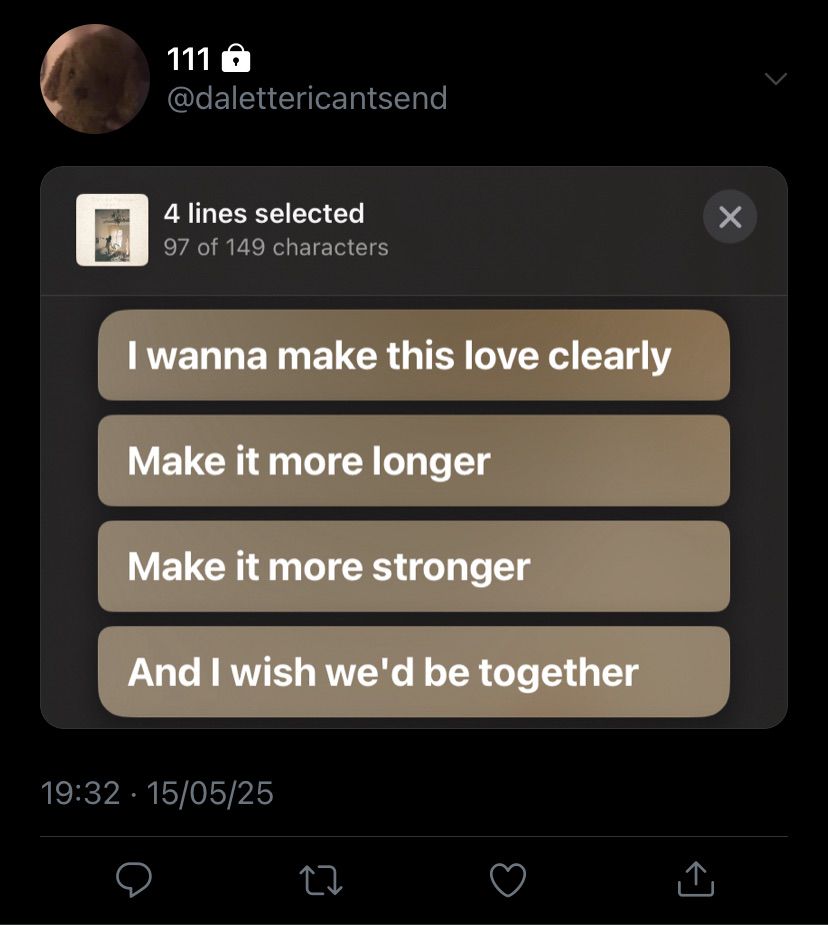This screenshot has height=925, width=828.
Task: Click the 15/05/25 post date
Action: pos(210,793)
